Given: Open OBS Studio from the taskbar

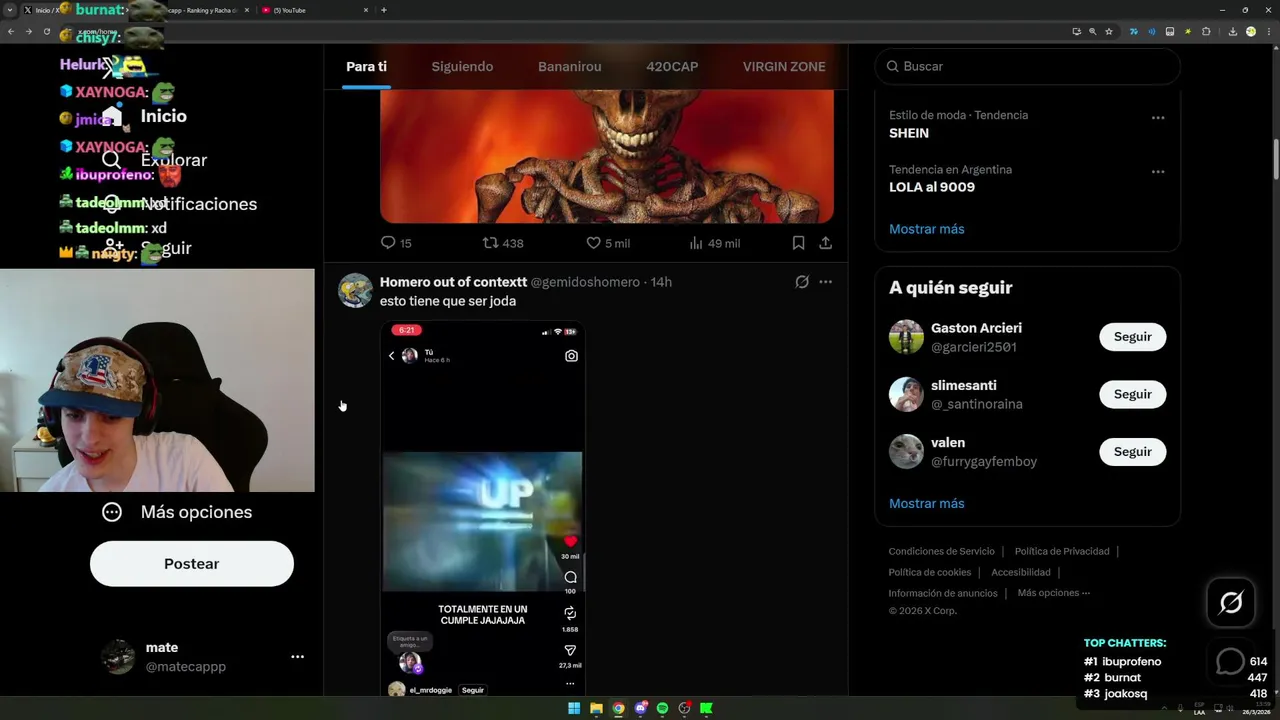Looking at the screenshot, I should 684,708.
